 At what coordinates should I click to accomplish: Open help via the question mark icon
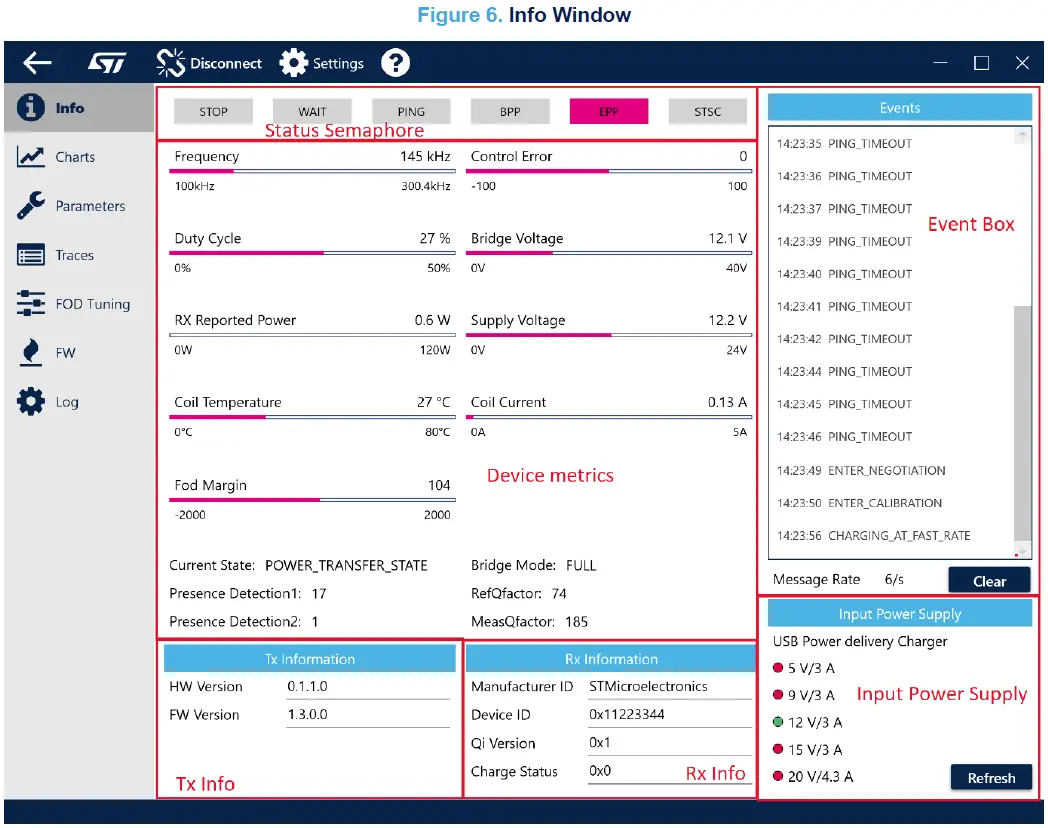395,63
